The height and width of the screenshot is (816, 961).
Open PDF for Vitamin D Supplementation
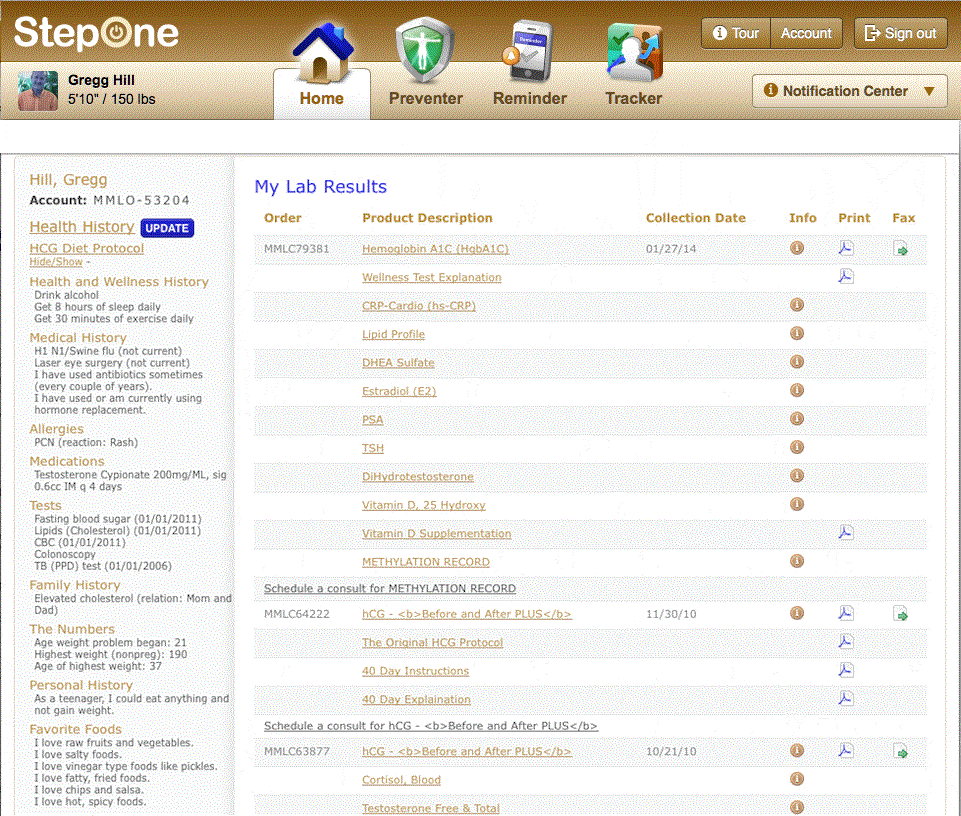(x=846, y=533)
